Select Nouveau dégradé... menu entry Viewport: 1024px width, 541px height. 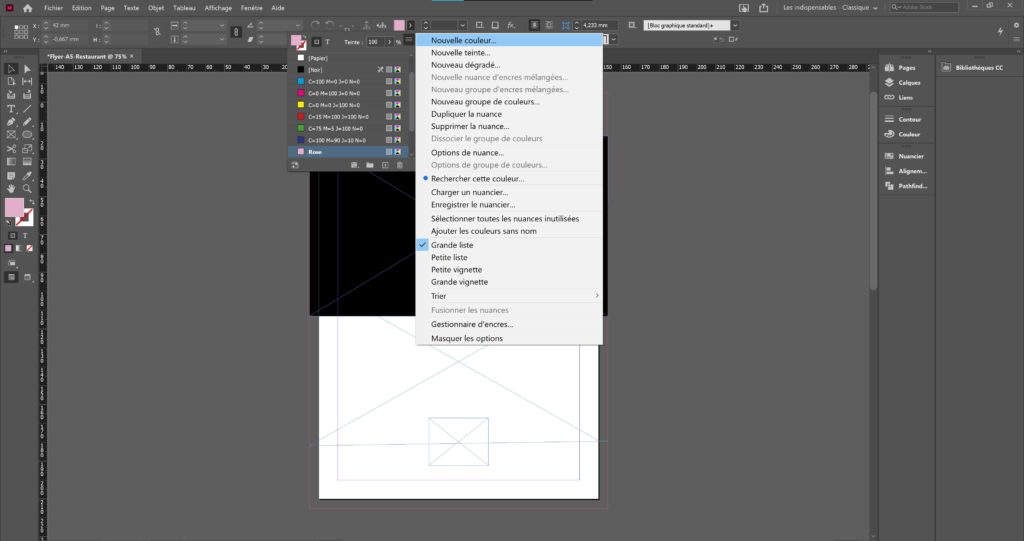[509, 65]
